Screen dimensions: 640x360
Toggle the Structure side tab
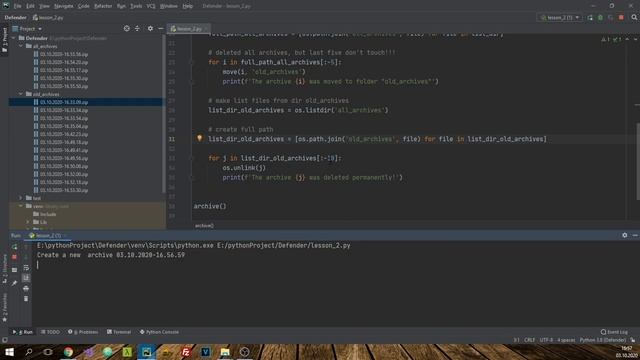[4, 269]
